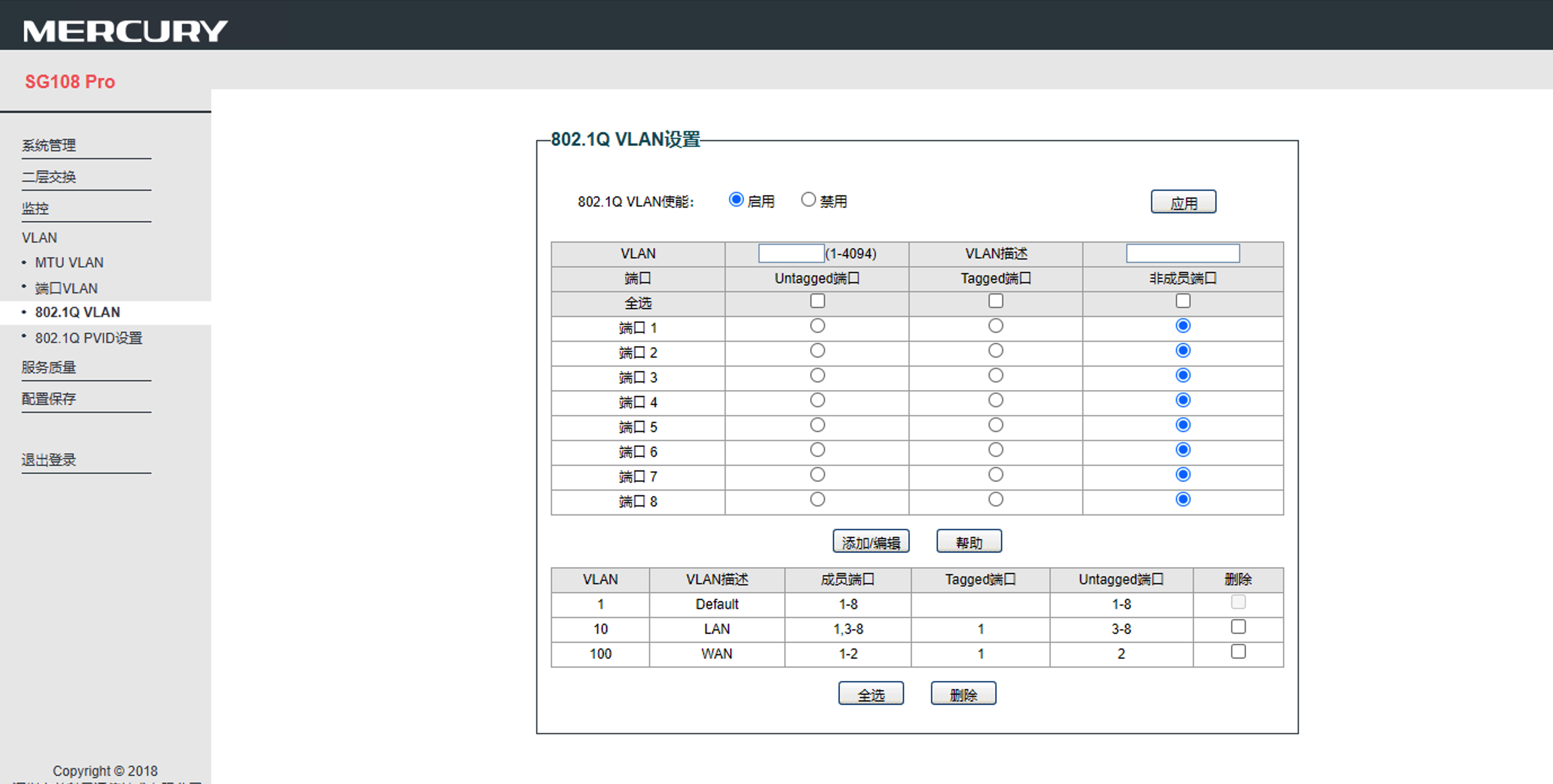Set 端口 1 as 非成员端口
1553x784 pixels.
pyautogui.click(x=1183, y=326)
